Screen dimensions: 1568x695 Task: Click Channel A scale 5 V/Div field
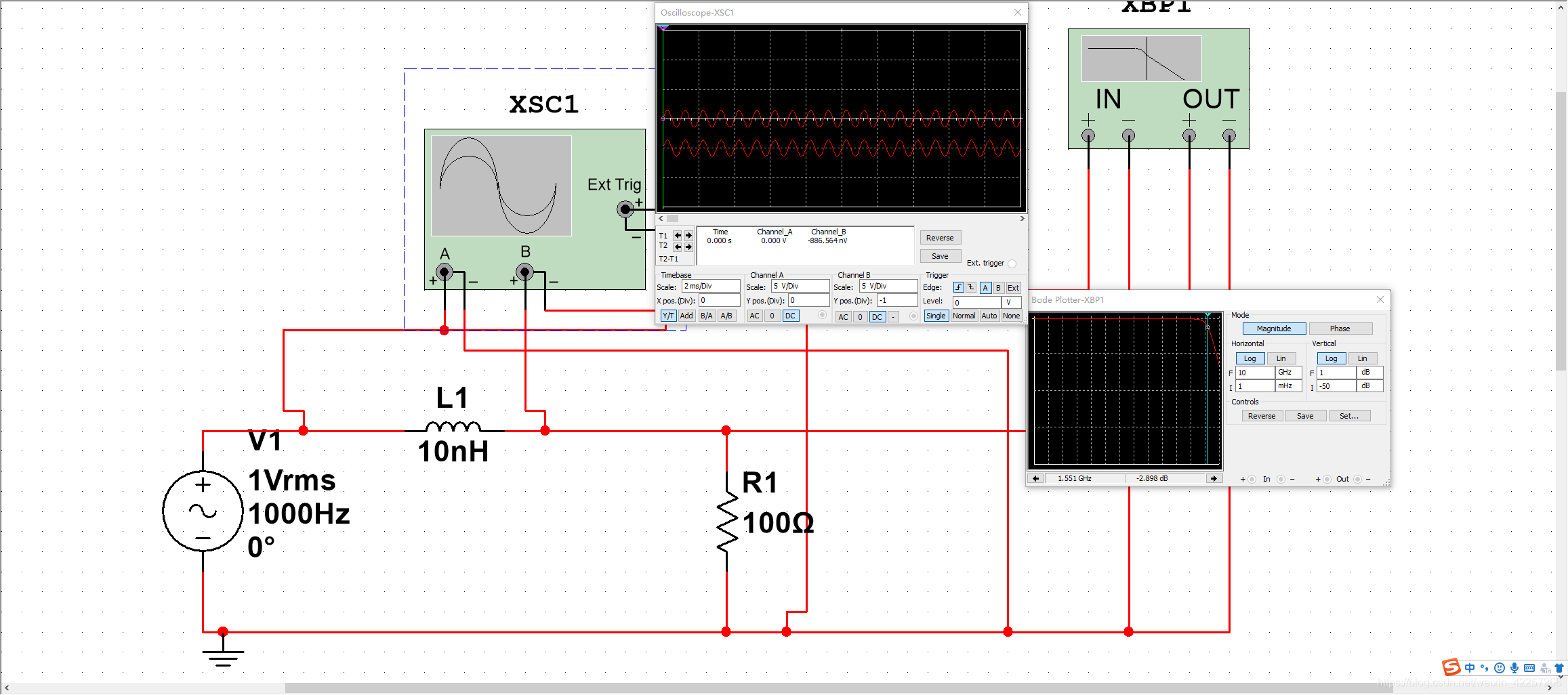[x=800, y=287]
